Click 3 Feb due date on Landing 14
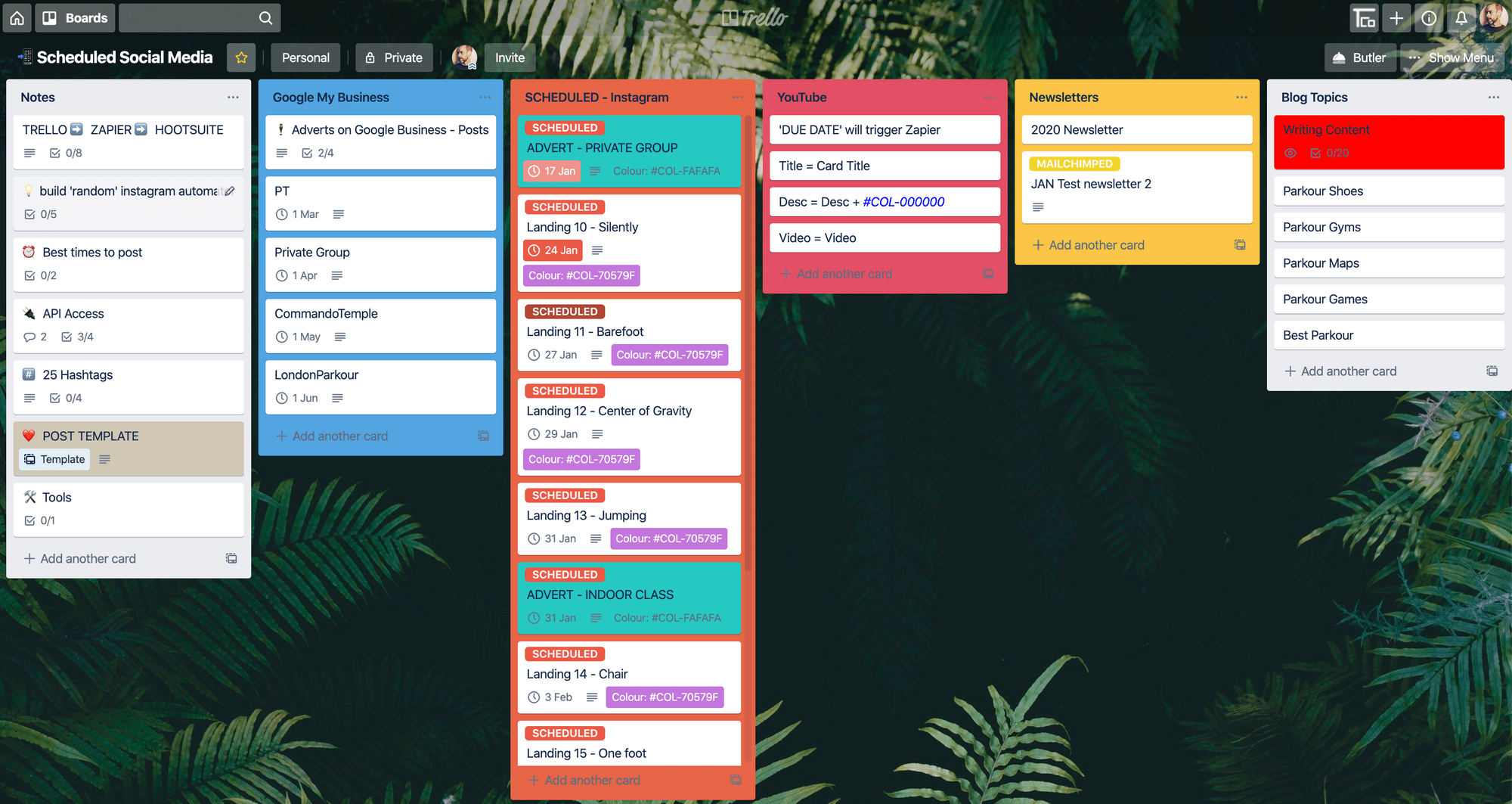1512x804 pixels. pos(550,697)
